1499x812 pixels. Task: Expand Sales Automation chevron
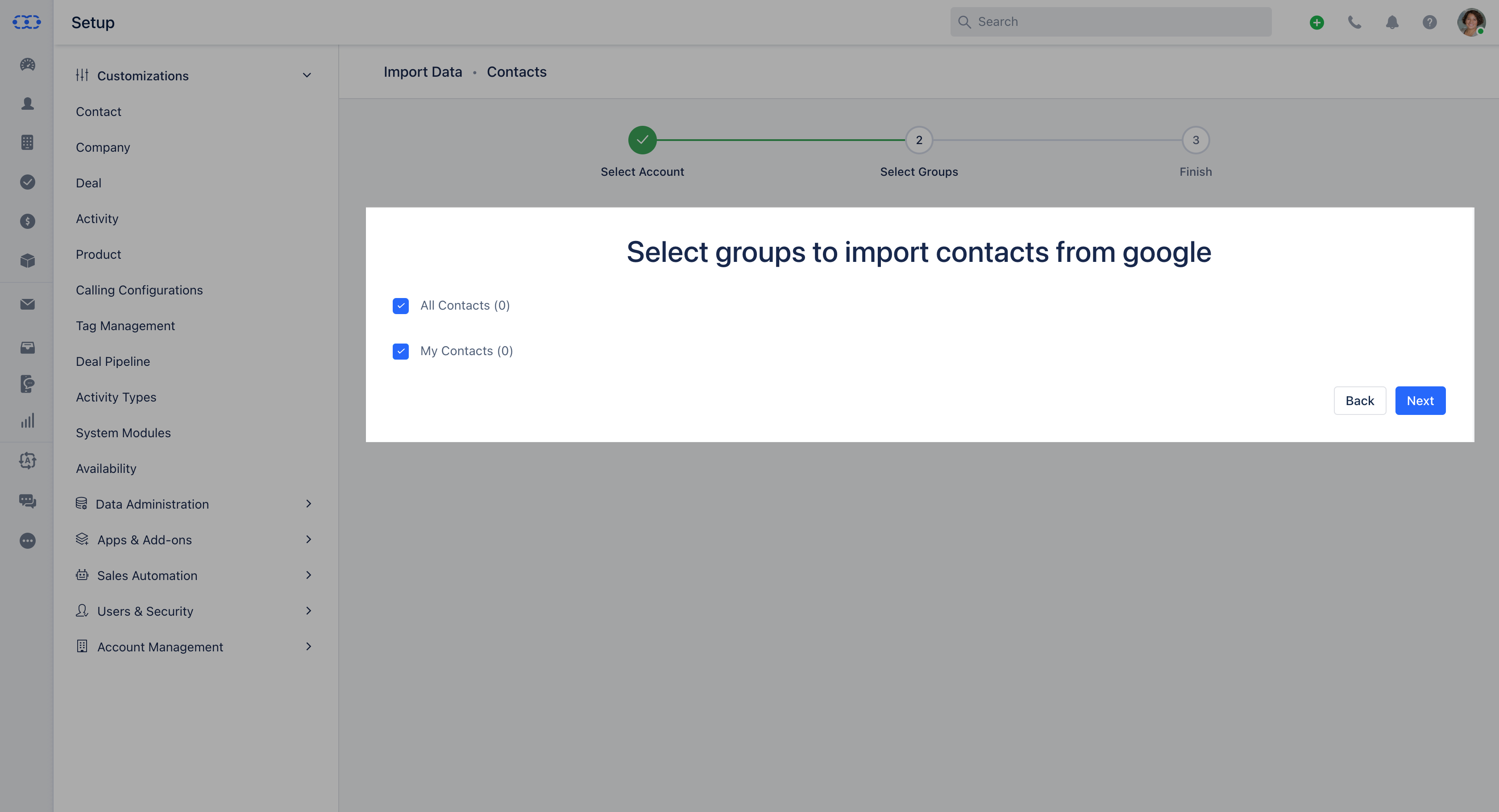308,575
